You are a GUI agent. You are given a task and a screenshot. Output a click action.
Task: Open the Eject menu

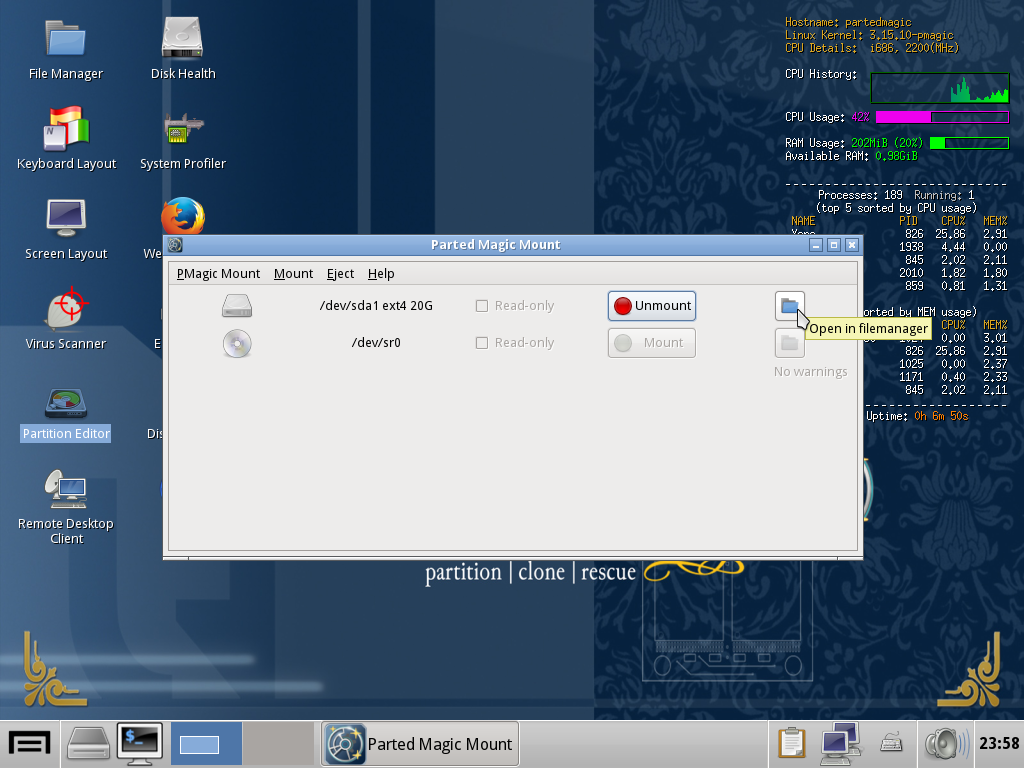coord(340,274)
